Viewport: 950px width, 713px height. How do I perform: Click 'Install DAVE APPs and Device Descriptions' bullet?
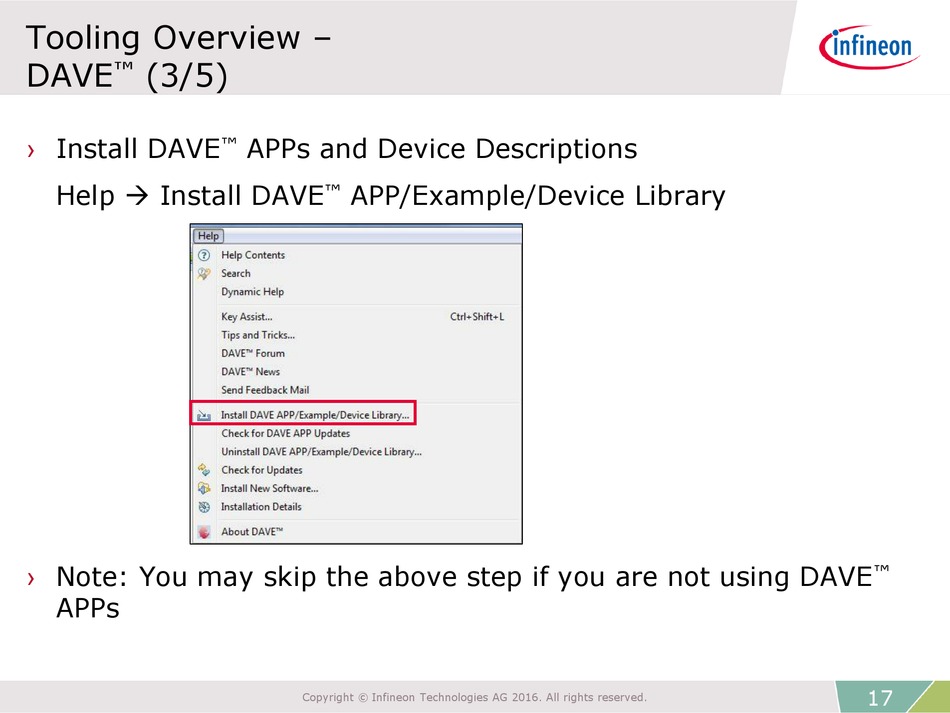[347, 149]
